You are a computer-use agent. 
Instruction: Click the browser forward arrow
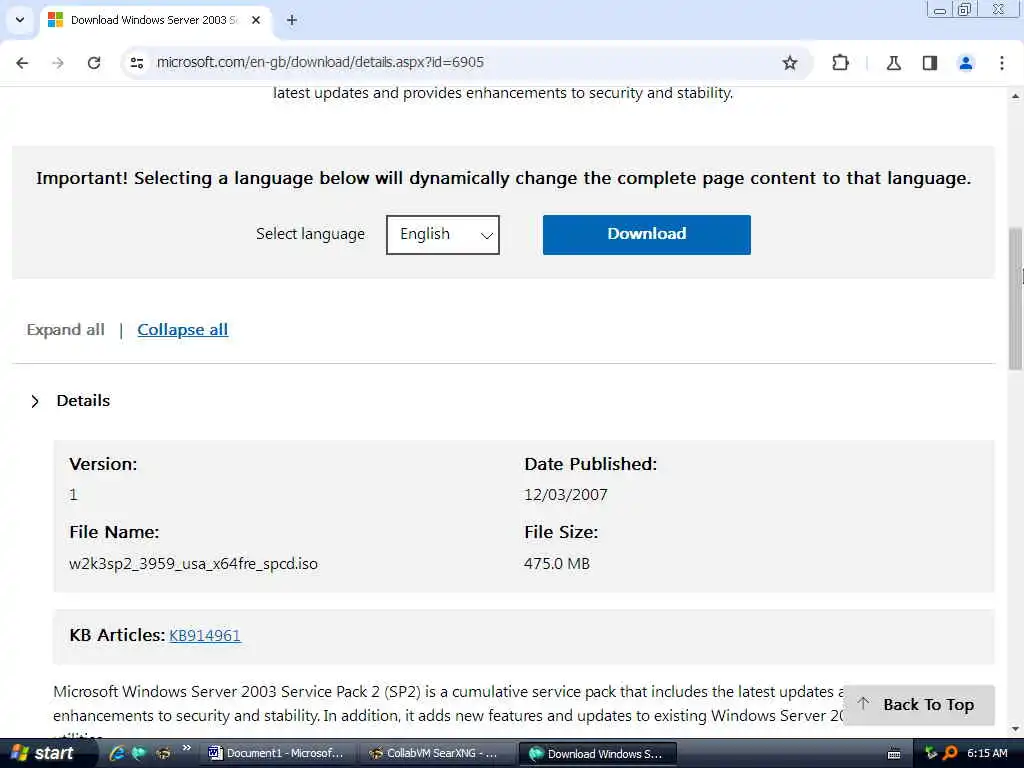[x=58, y=63]
